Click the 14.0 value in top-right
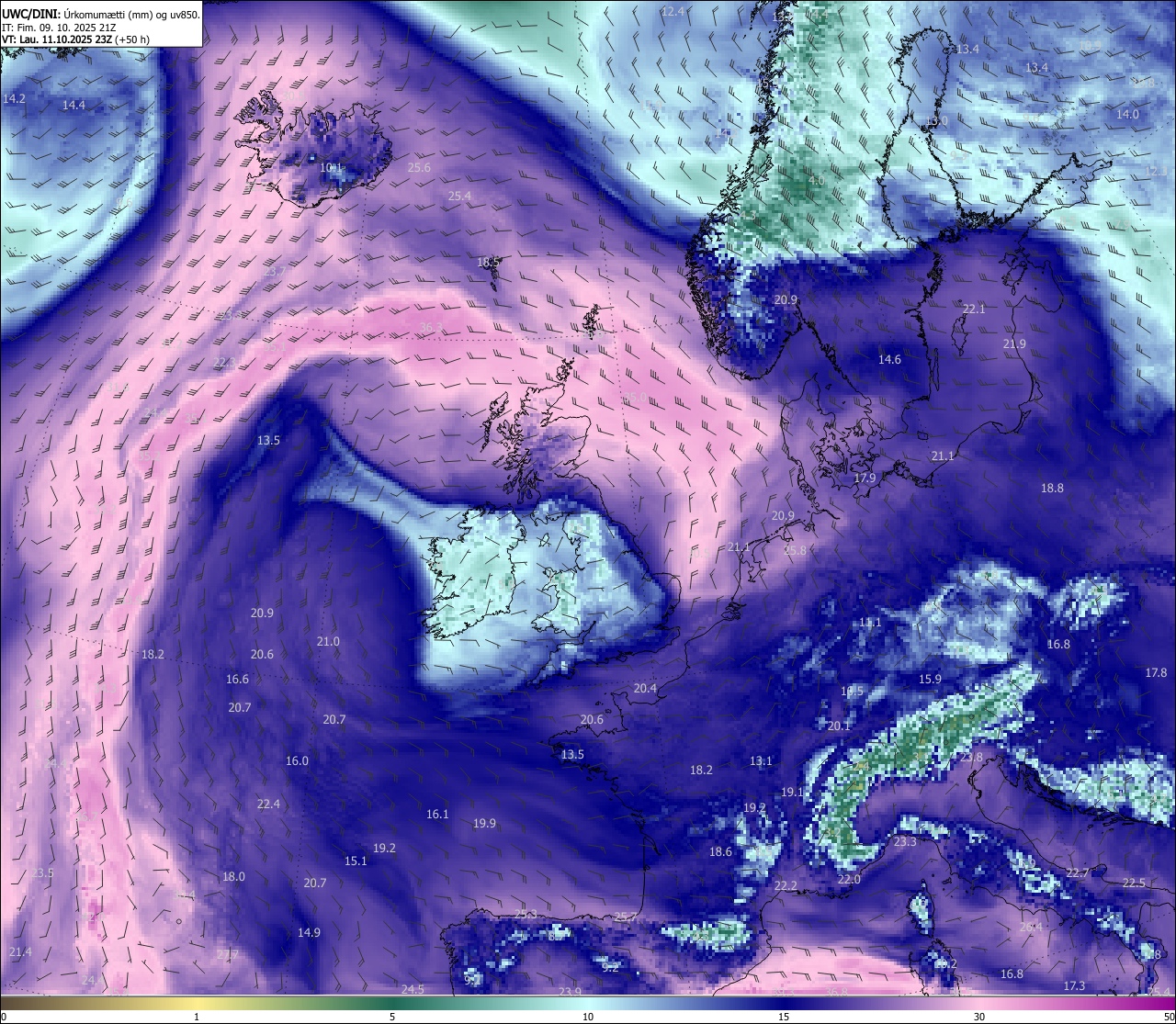 click(1127, 115)
